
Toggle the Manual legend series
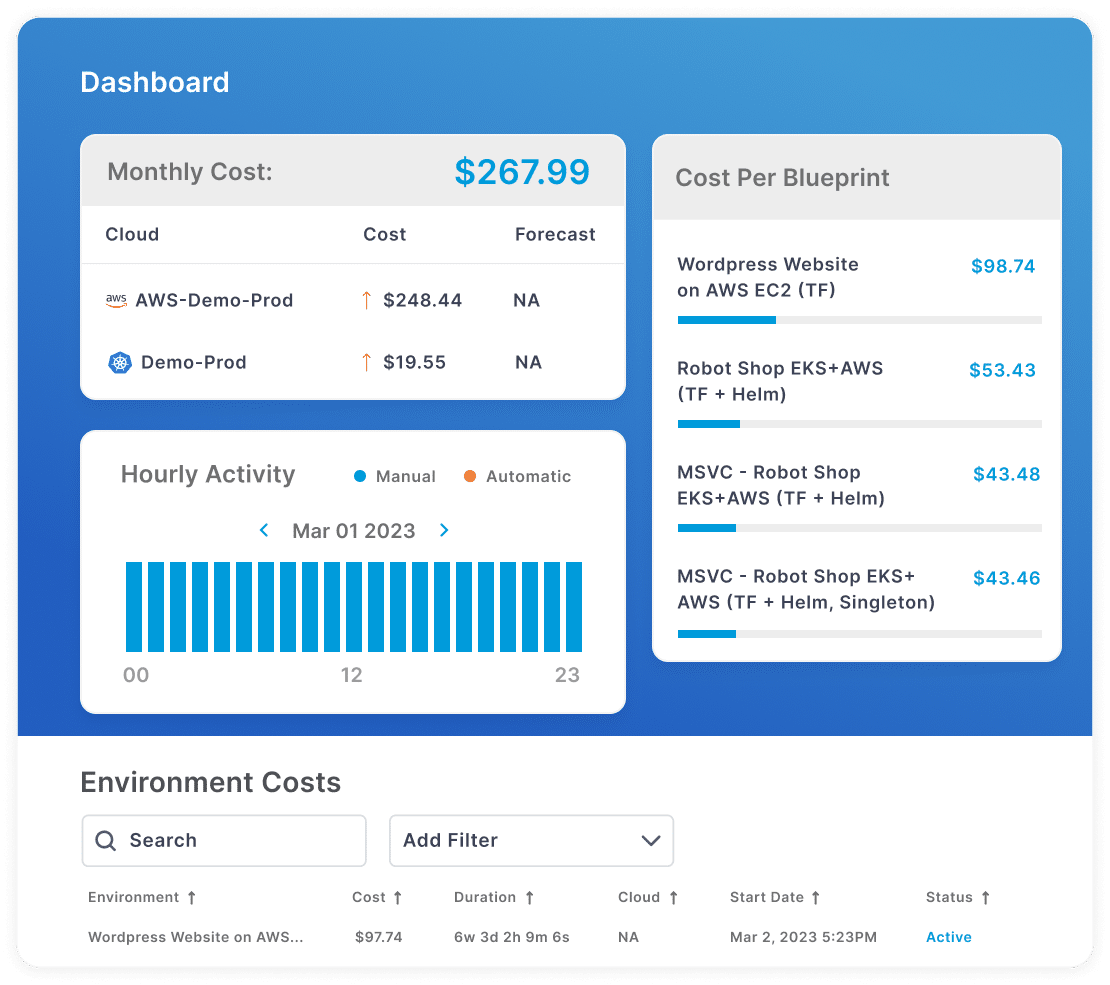[x=396, y=477]
